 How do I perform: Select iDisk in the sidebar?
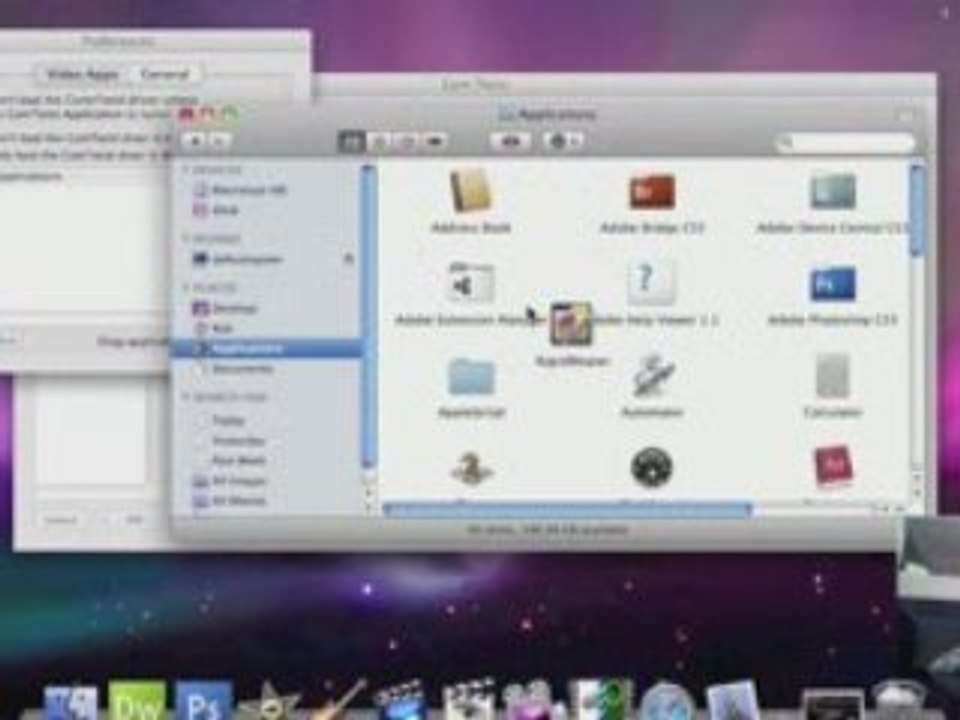pyautogui.click(x=216, y=210)
